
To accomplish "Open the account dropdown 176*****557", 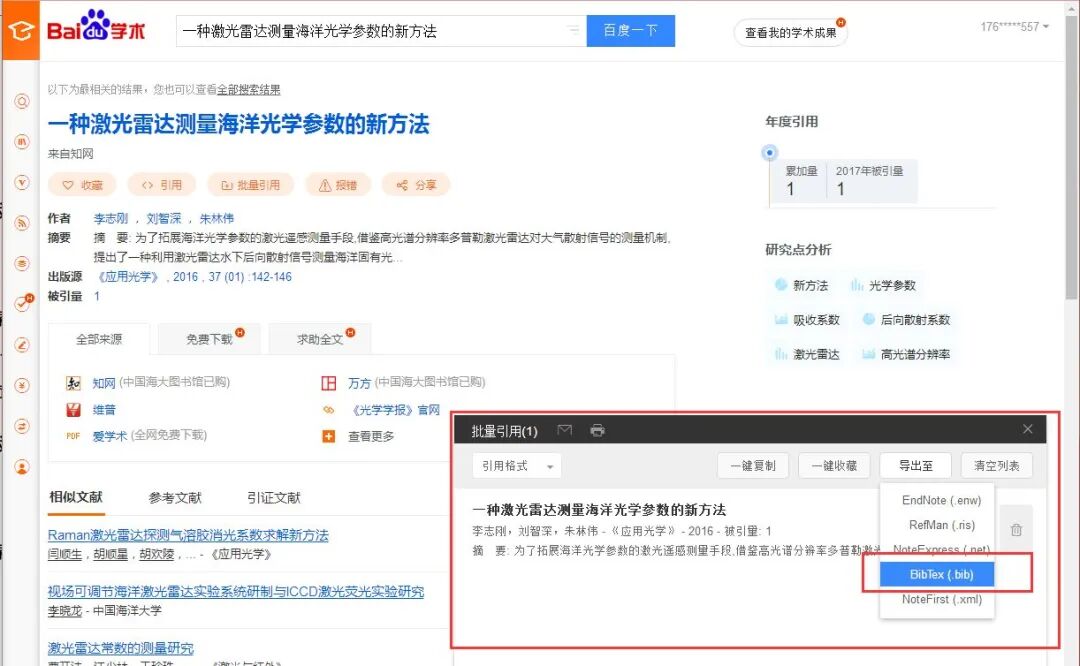I will point(1015,27).
